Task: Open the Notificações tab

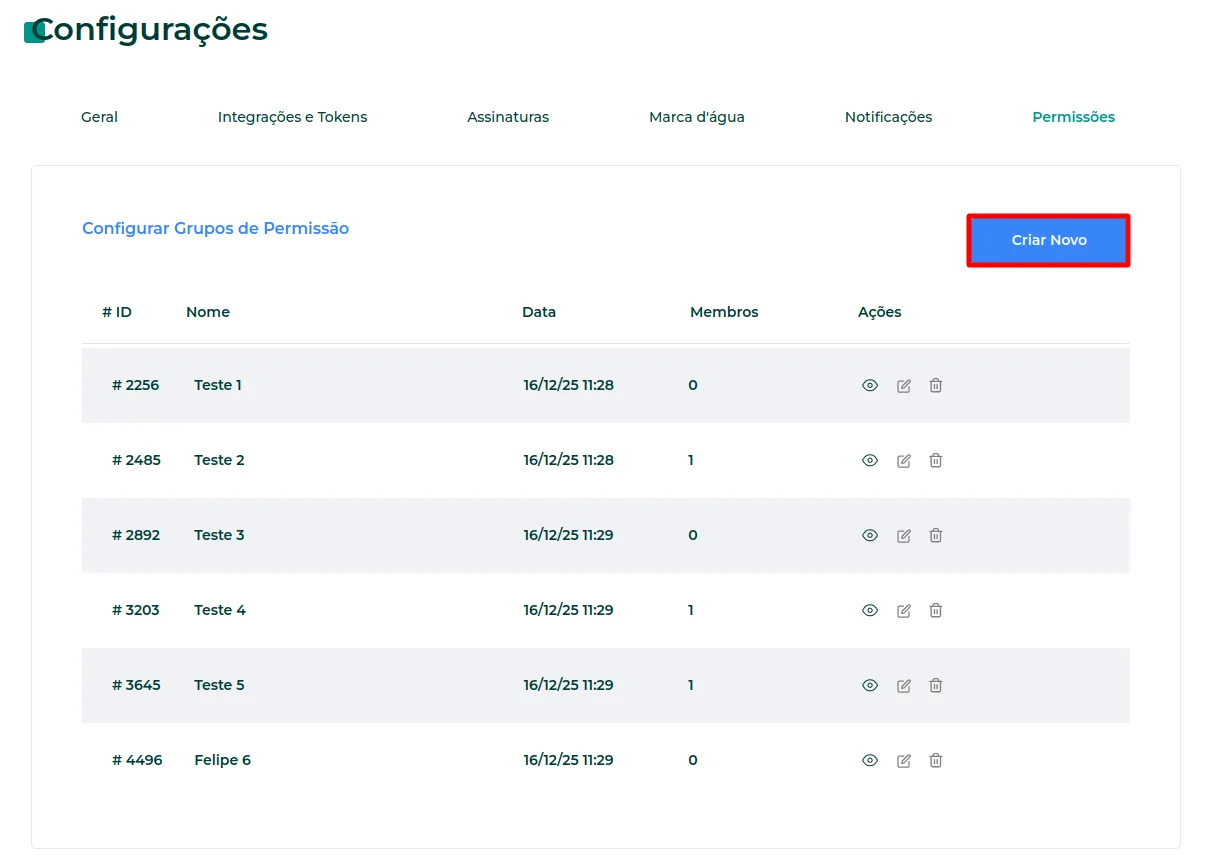Action: 888,117
